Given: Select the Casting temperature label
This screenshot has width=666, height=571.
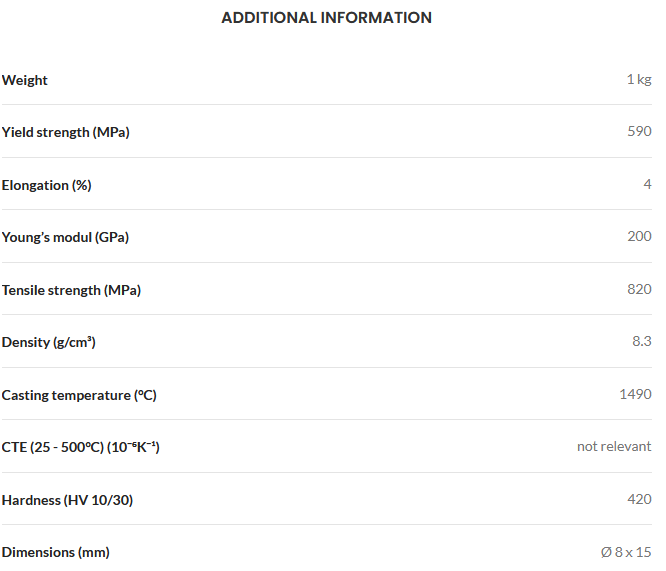Looking at the screenshot, I should tap(79, 396).
